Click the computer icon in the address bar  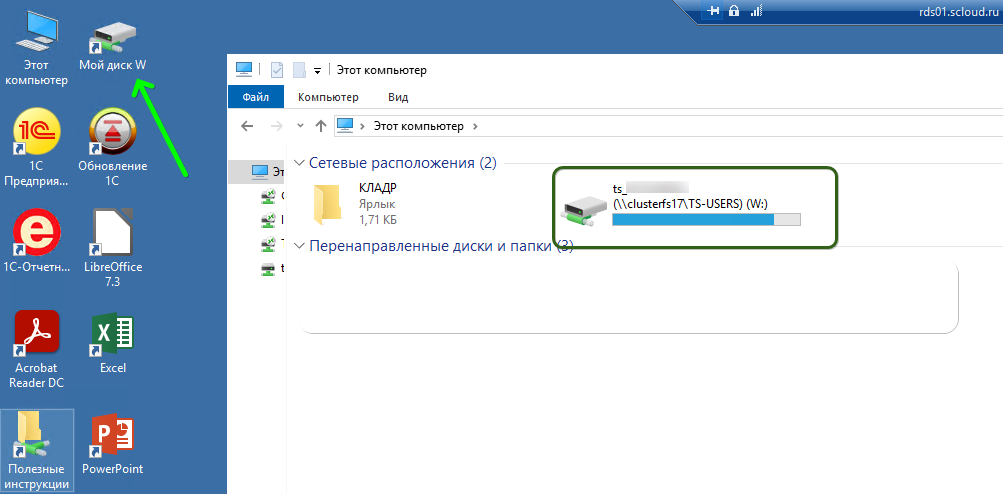[345, 125]
